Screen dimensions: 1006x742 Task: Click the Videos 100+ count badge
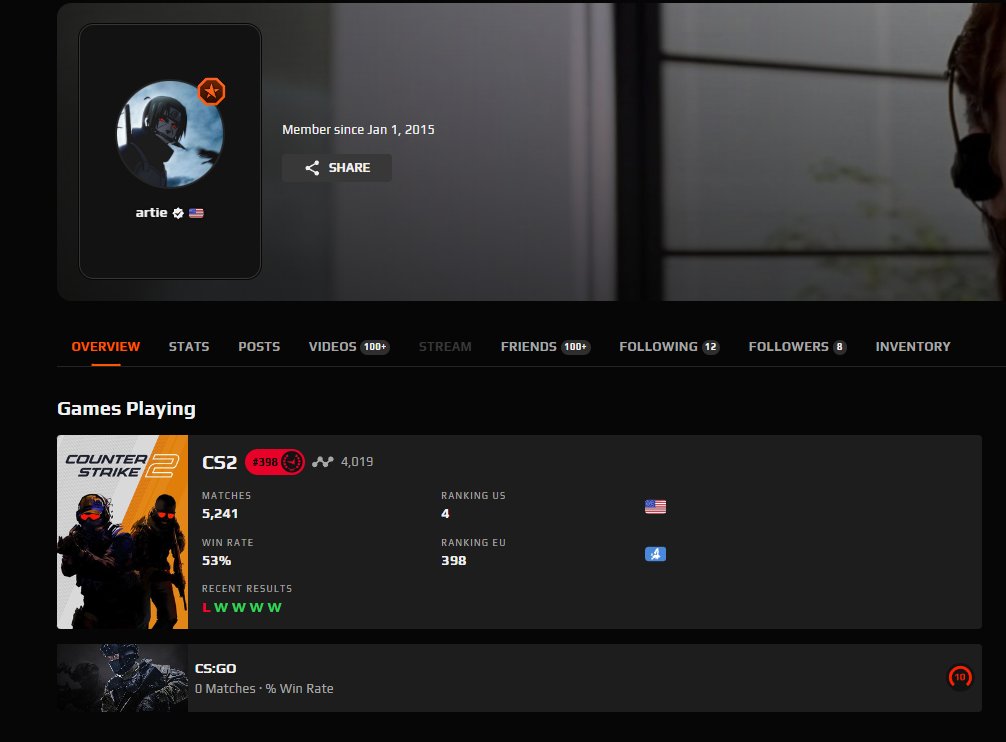pos(375,347)
